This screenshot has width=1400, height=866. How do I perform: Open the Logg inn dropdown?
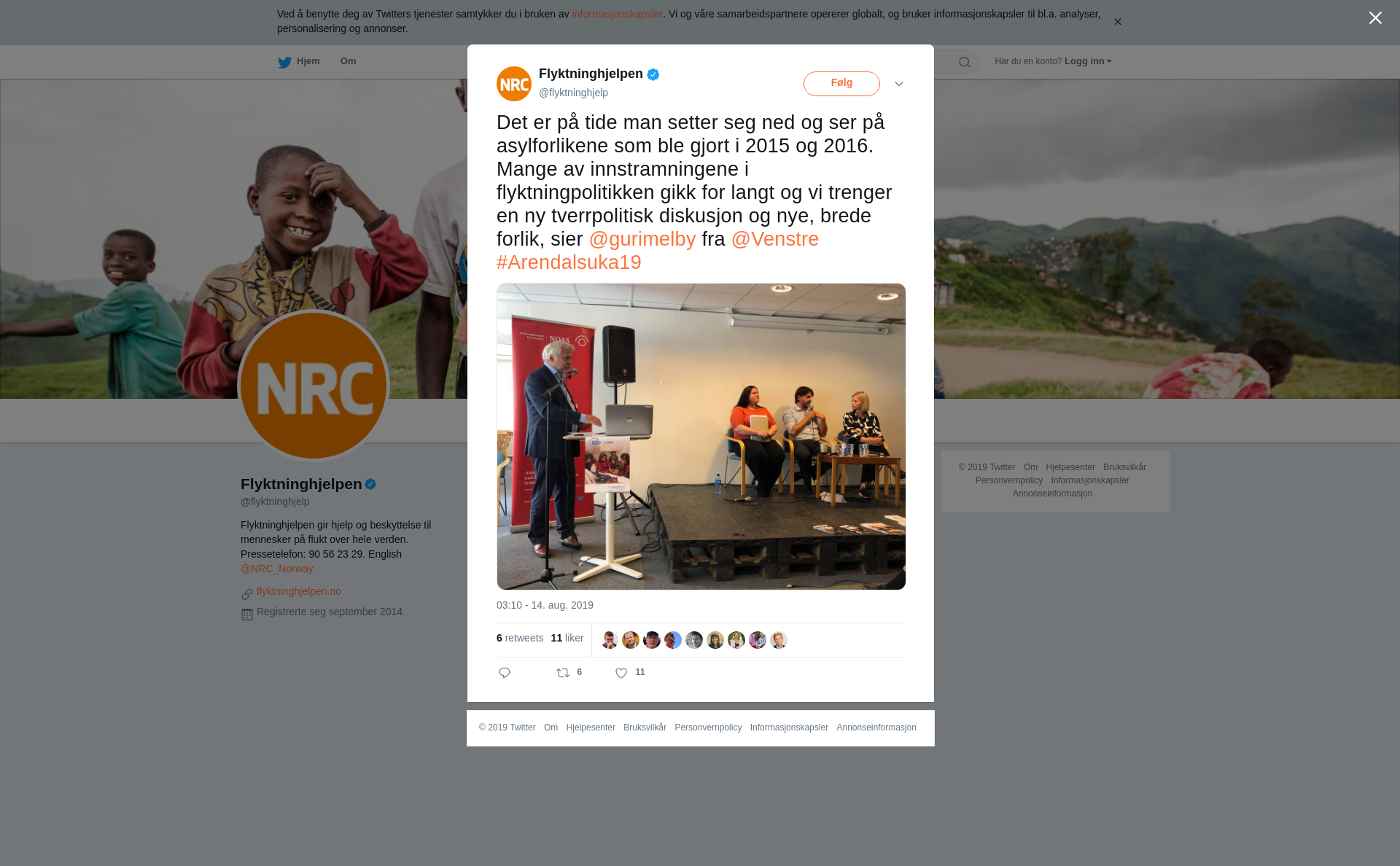click(x=1087, y=61)
